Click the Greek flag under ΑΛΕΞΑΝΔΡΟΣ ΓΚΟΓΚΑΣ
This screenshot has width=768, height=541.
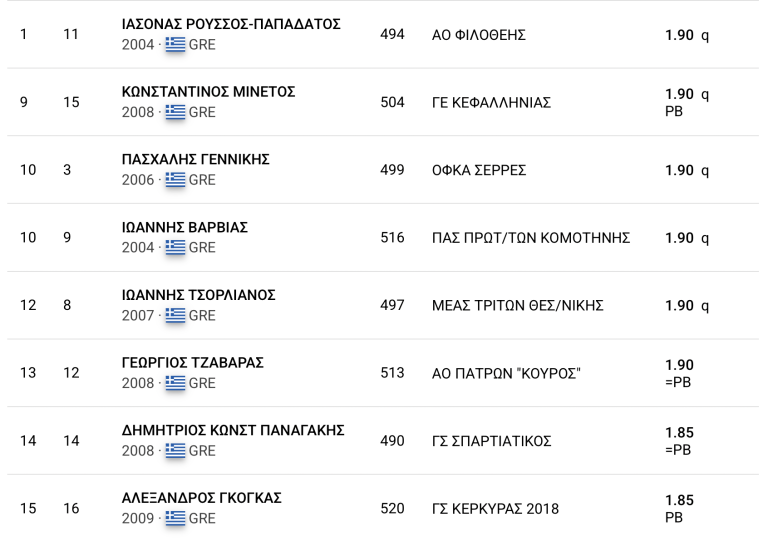coord(175,518)
